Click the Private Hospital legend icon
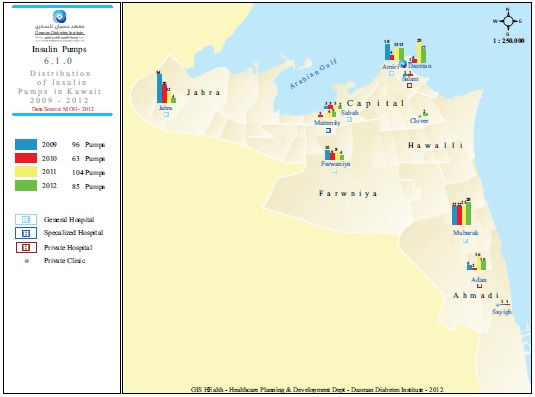 click(x=26, y=247)
